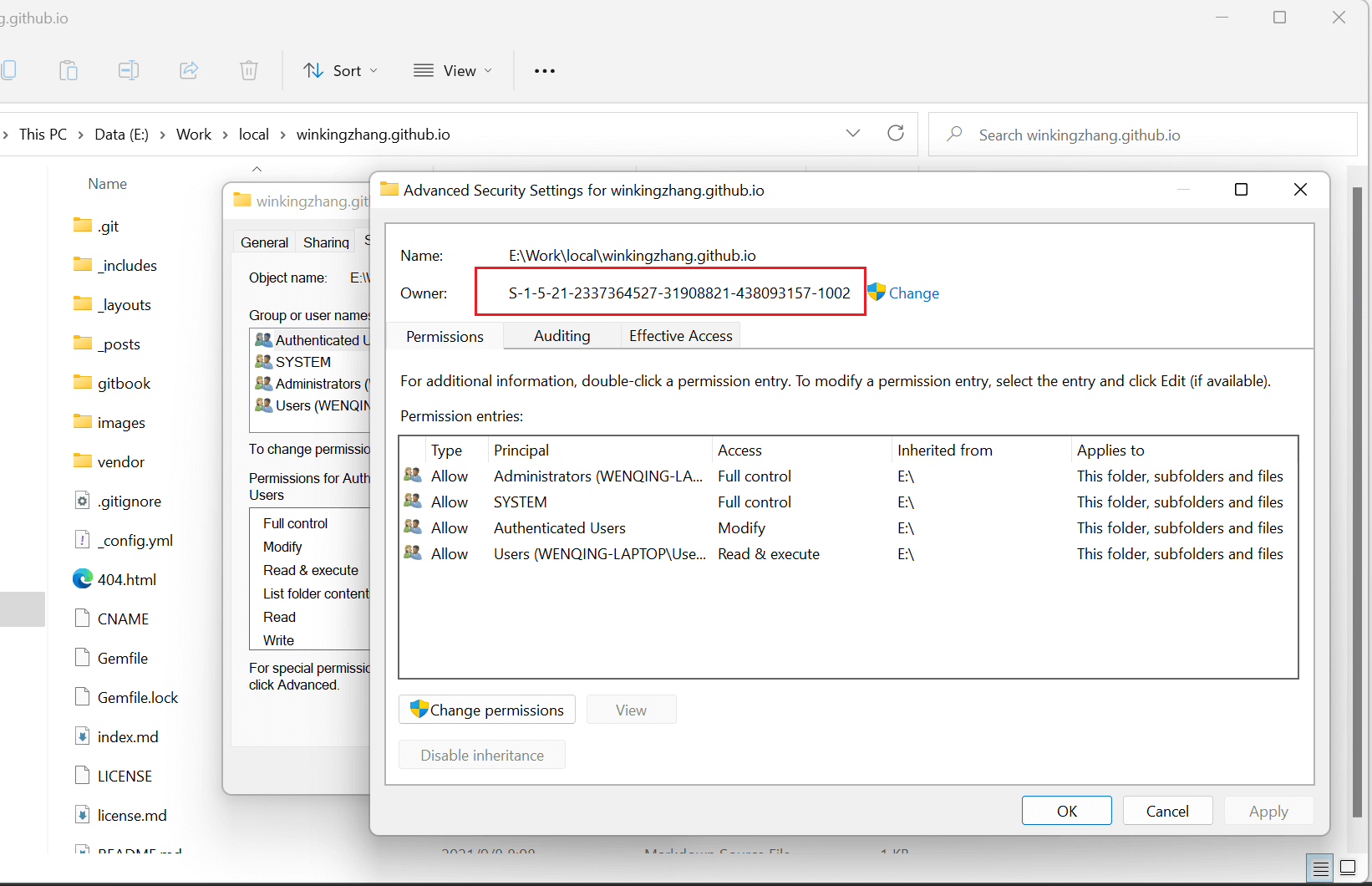Viewport: 1372px width, 886px height.
Task: Click the shield icon beside Change
Action: [876, 292]
